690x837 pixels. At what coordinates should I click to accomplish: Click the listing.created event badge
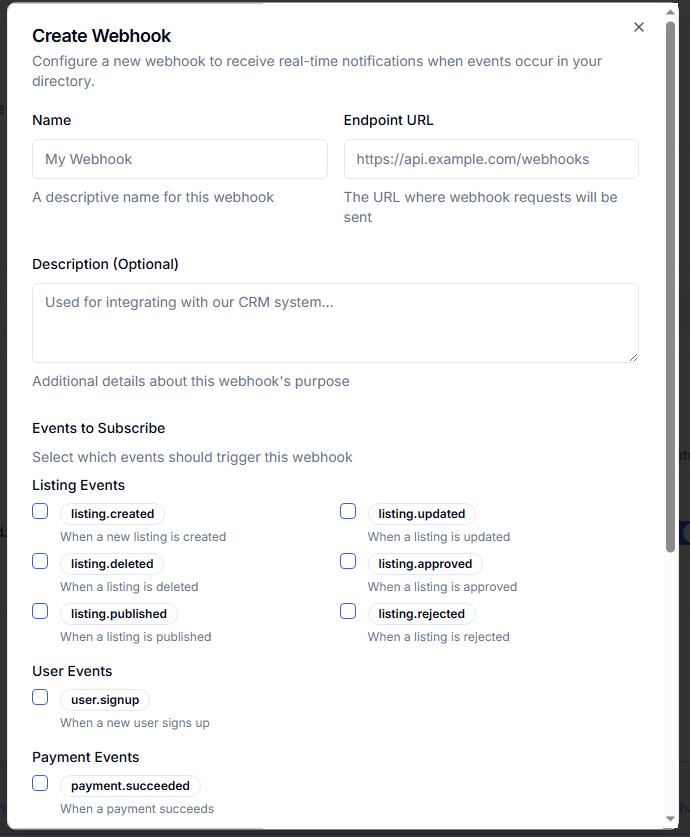[111, 513]
